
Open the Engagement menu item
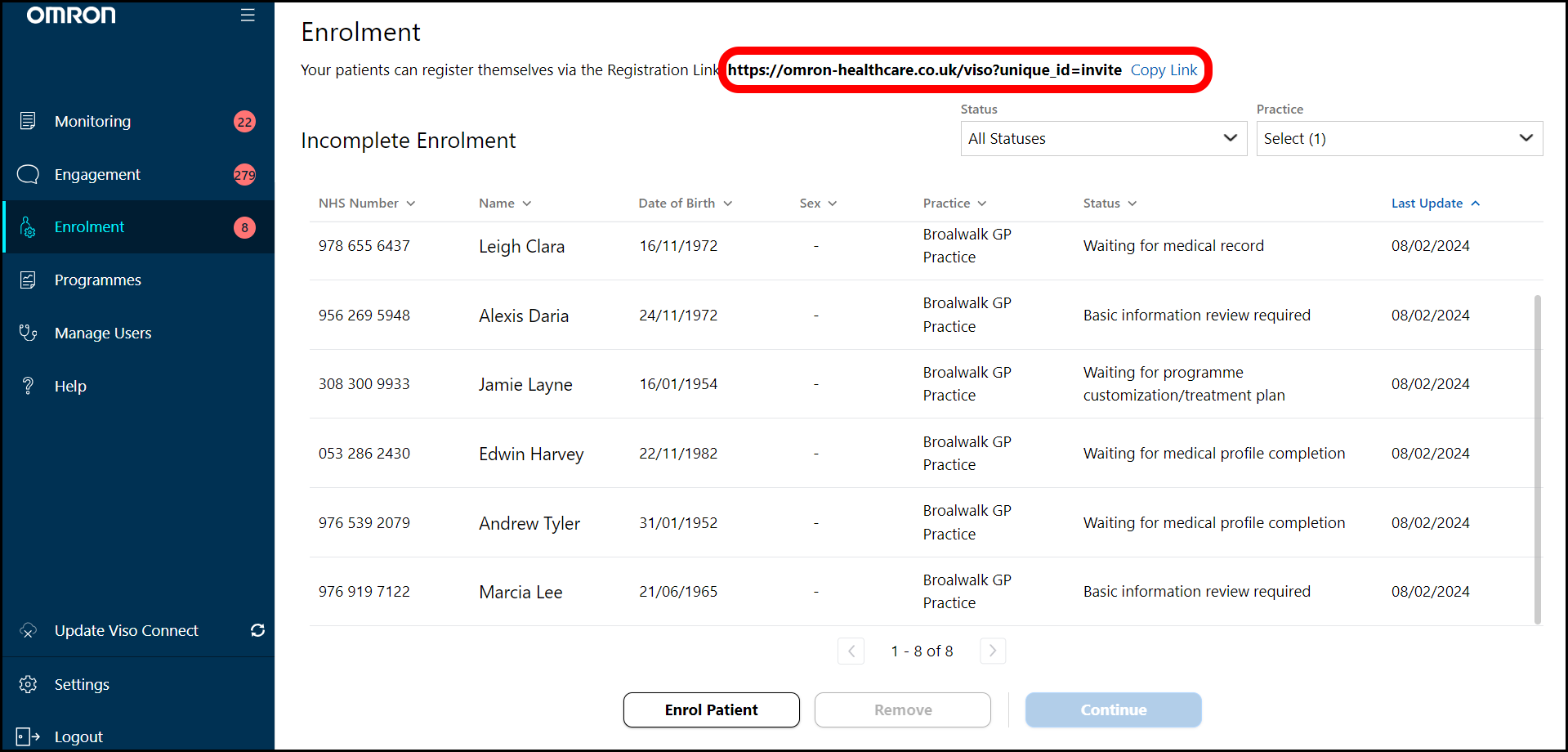point(97,174)
